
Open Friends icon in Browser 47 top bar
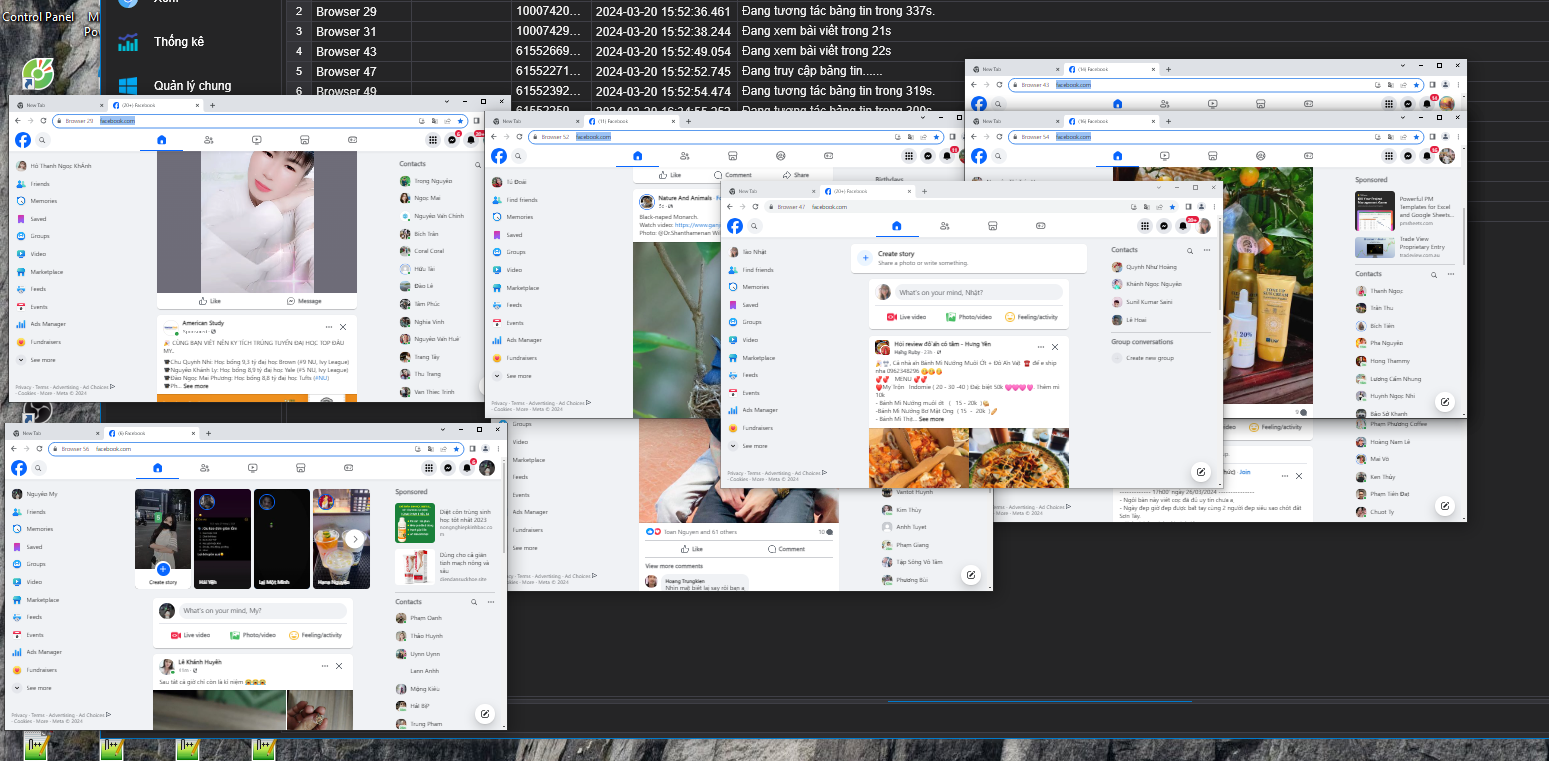point(944,226)
